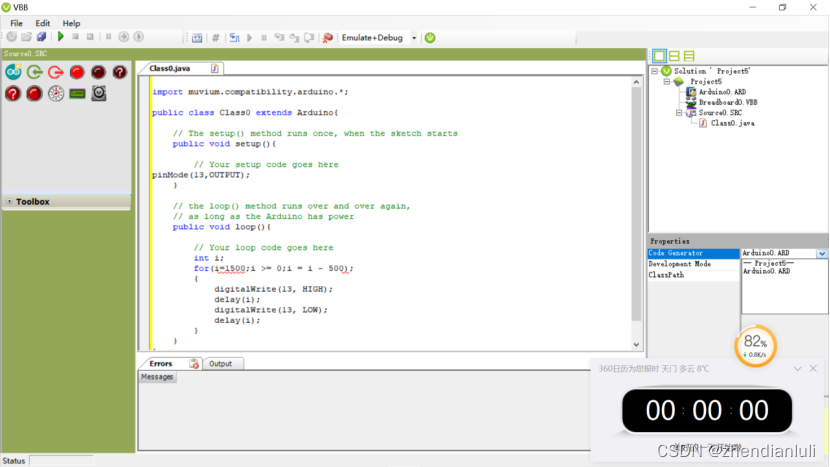Select the ClassPath property row

(x=693, y=275)
